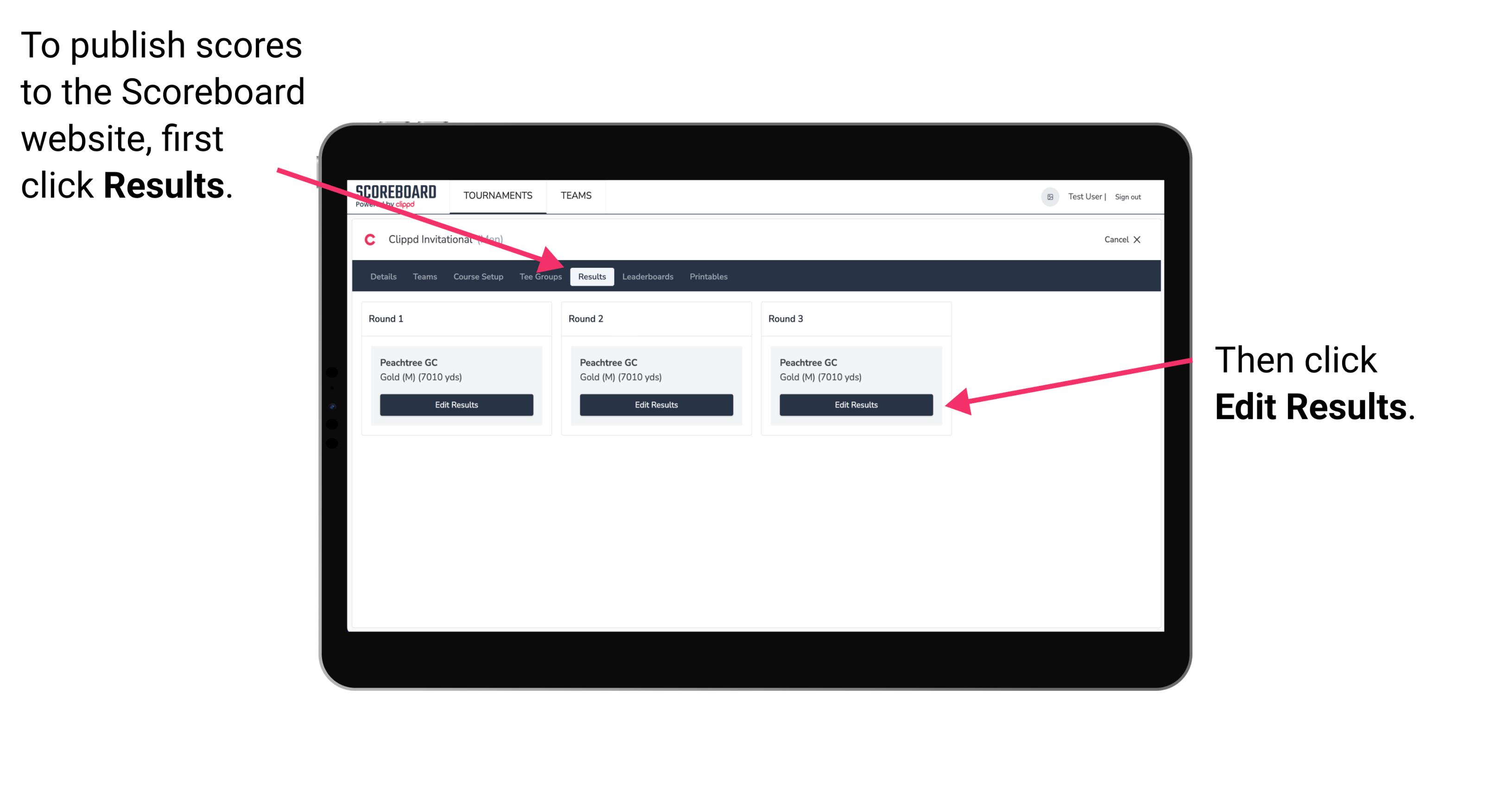Click Round 1 section header
The height and width of the screenshot is (812, 1509).
pyautogui.click(x=396, y=319)
